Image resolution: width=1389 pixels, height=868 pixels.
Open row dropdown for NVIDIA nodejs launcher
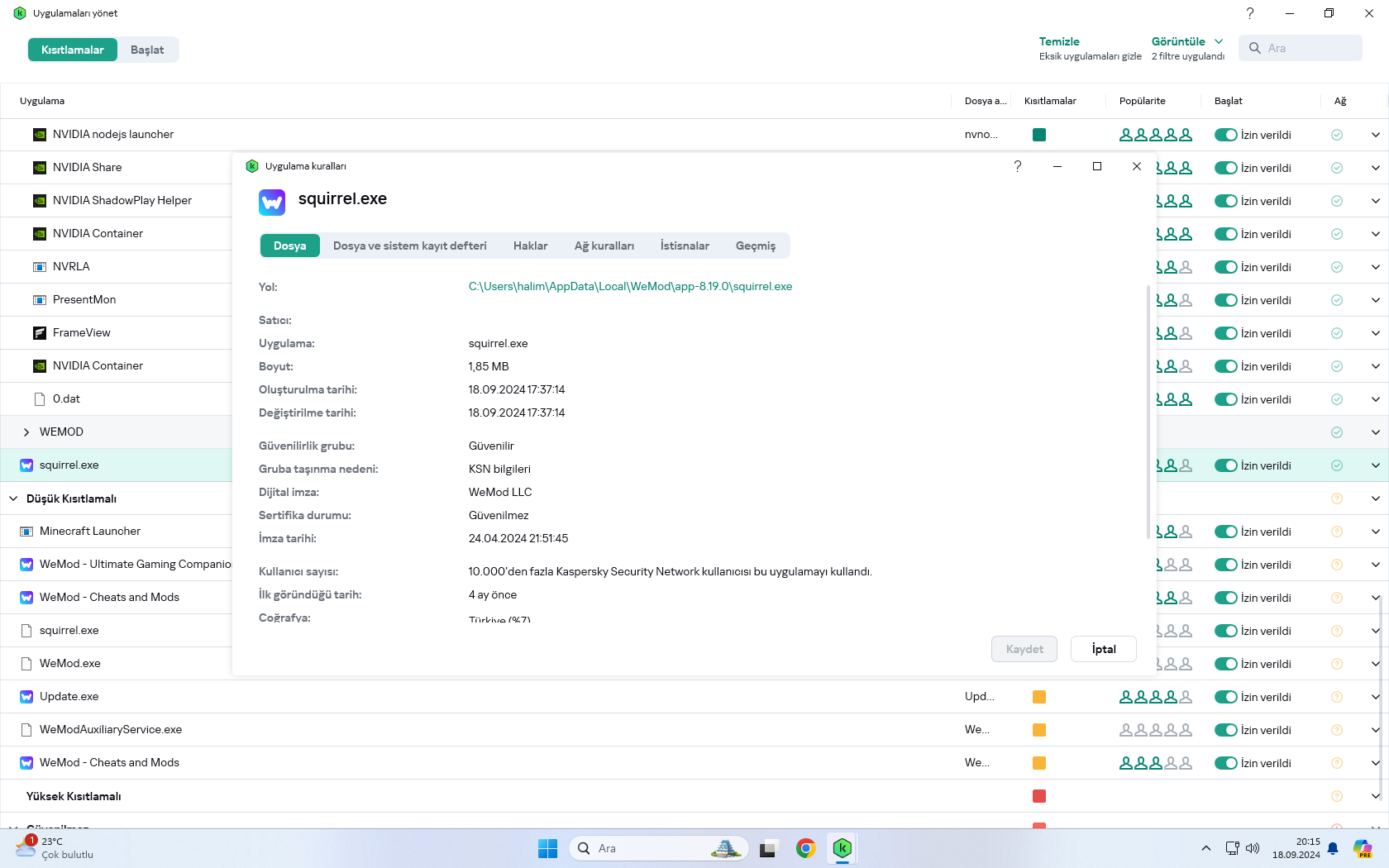[1375, 135]
